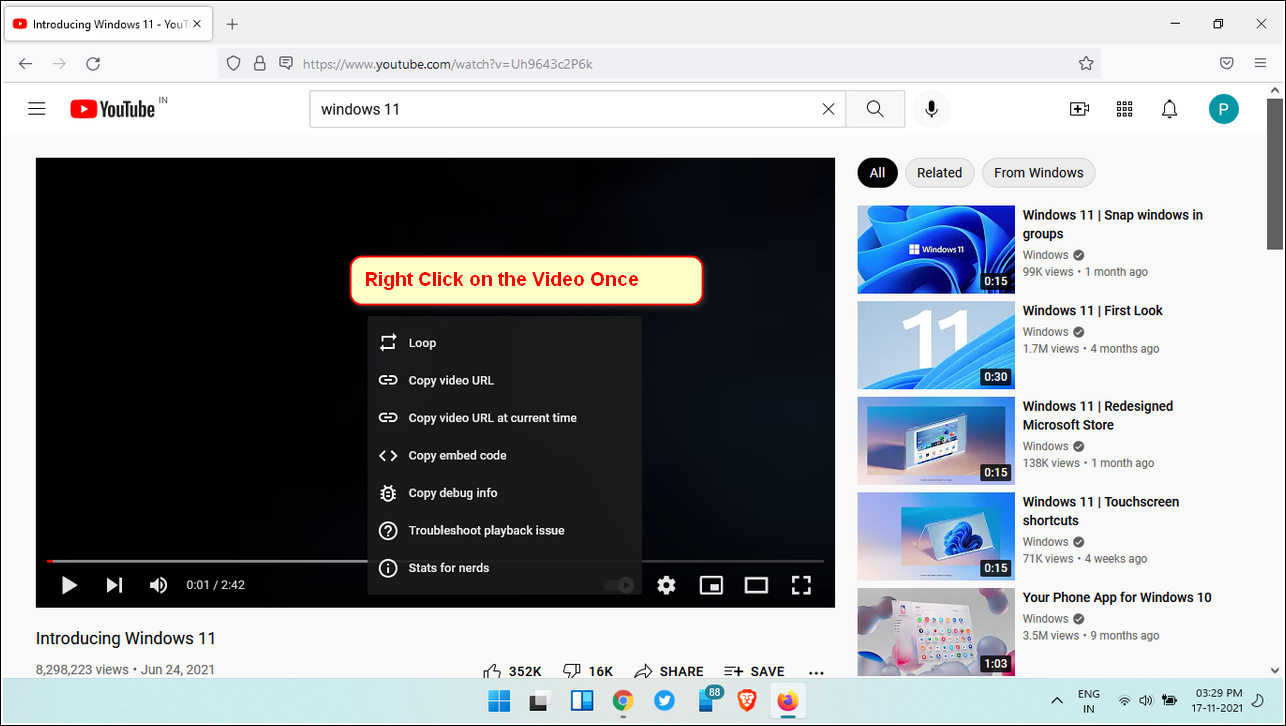Reload the page

pyautogui.click(x=93, y=63)
